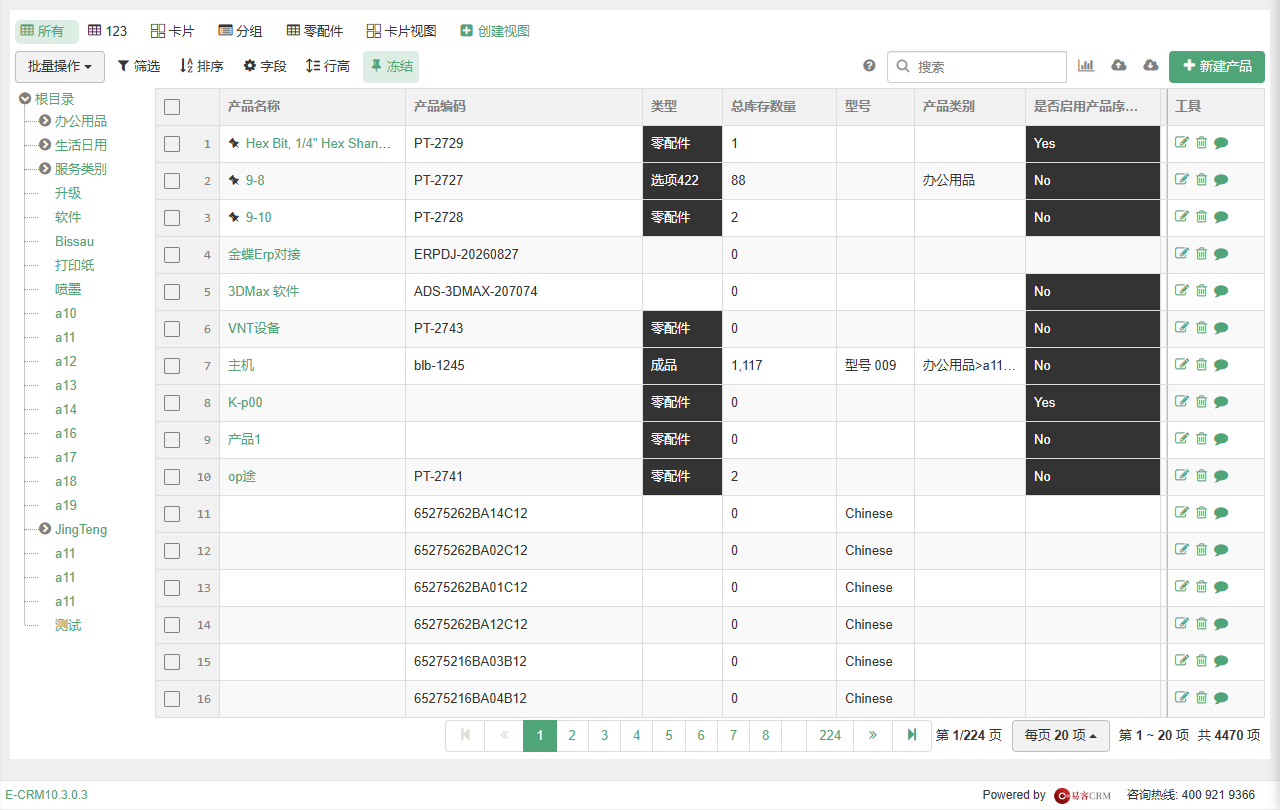Open the help question-mark icon
Image resolution: width=1280 pixels, height=810 pixels.
[869, 66]
